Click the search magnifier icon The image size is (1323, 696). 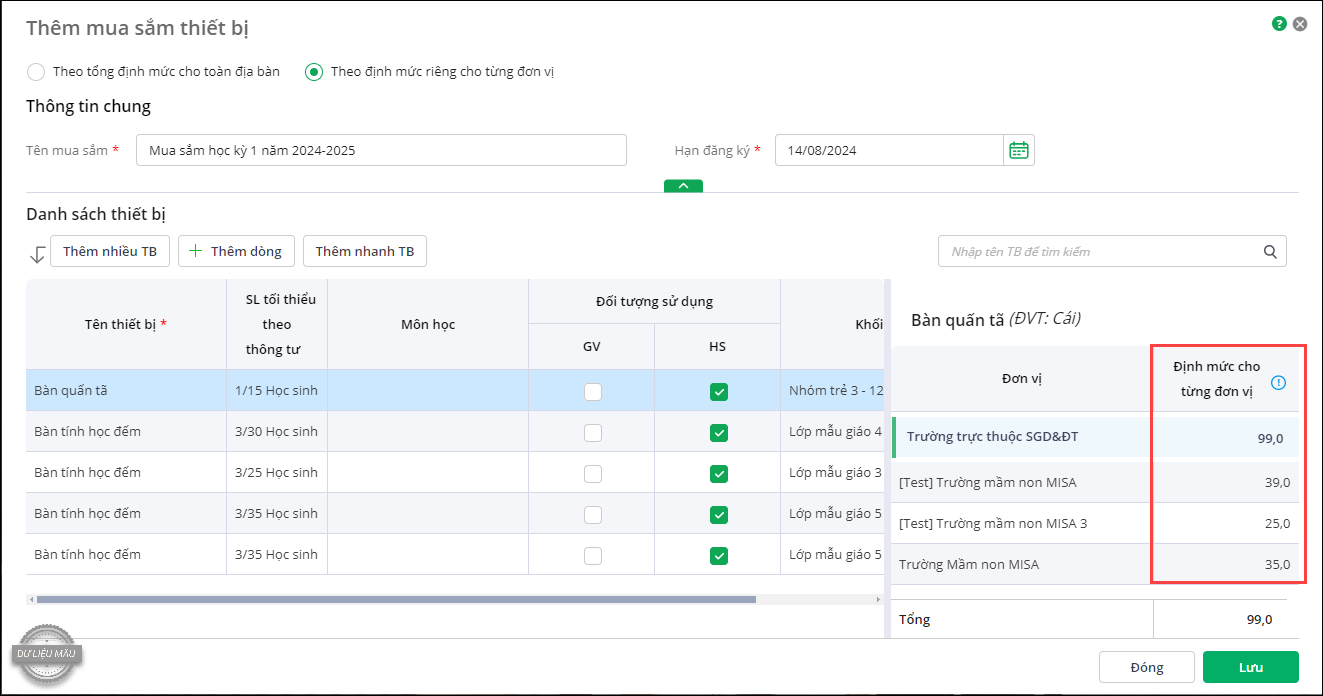point(1270,252)
